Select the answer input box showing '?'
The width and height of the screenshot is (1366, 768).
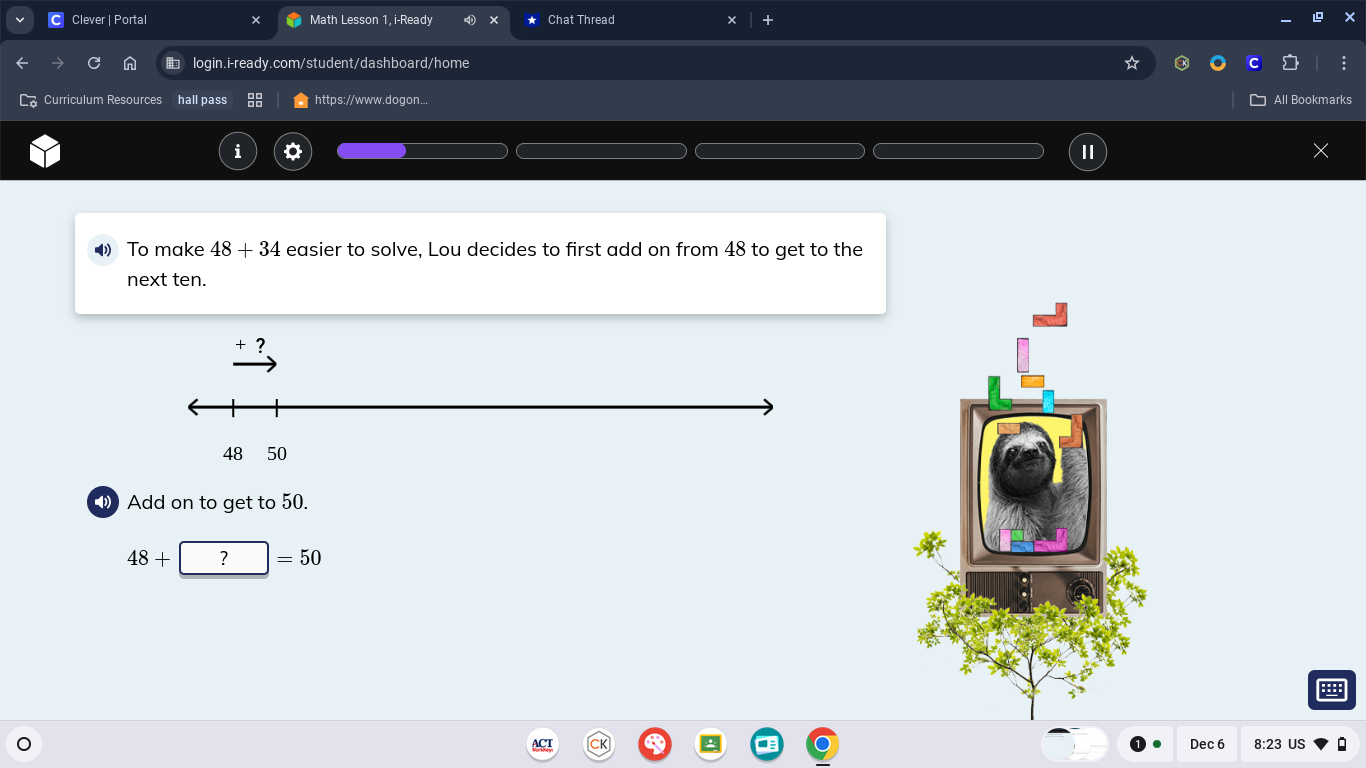coord(224,558)
